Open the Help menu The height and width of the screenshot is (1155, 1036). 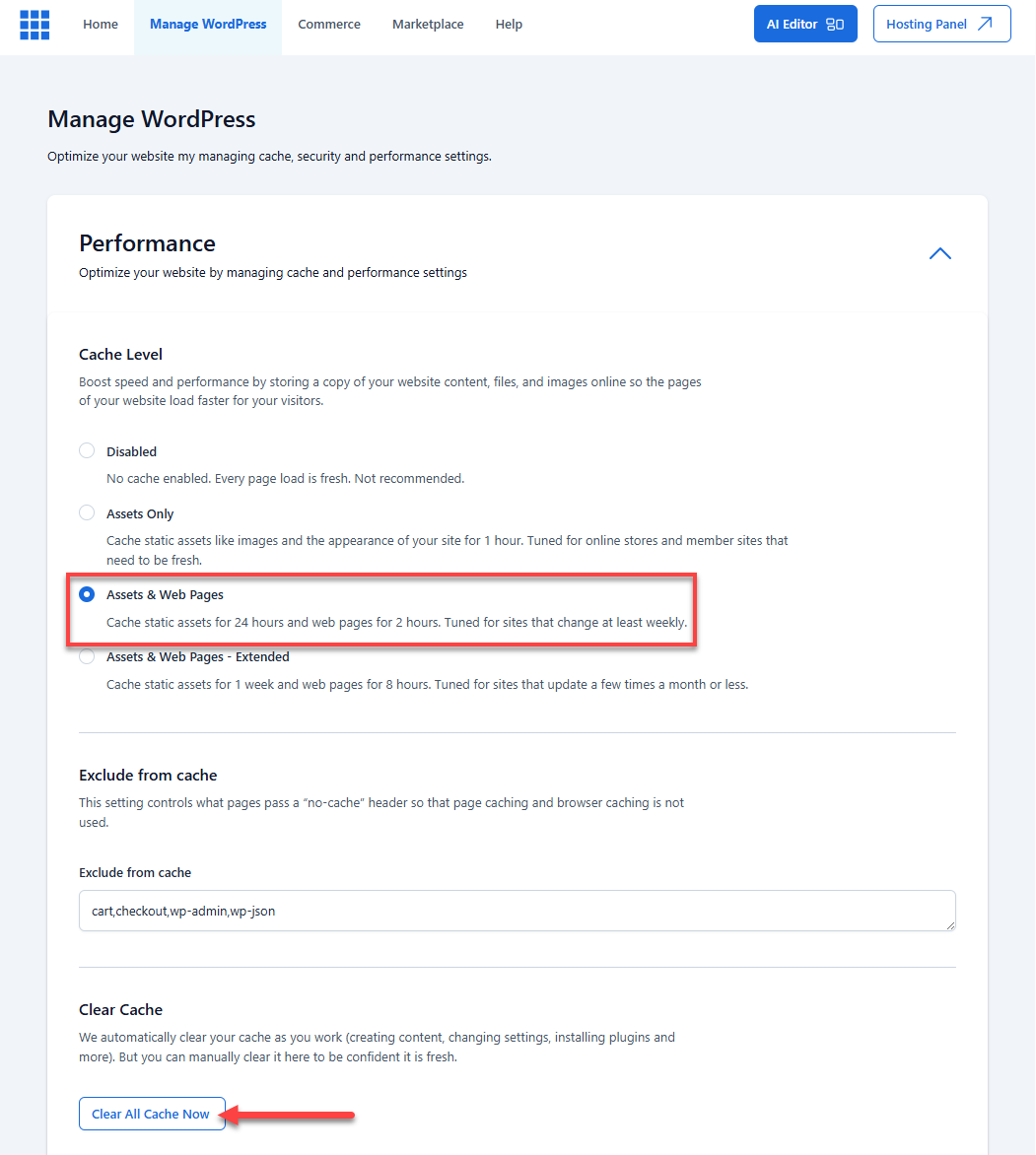pos(509,24)
